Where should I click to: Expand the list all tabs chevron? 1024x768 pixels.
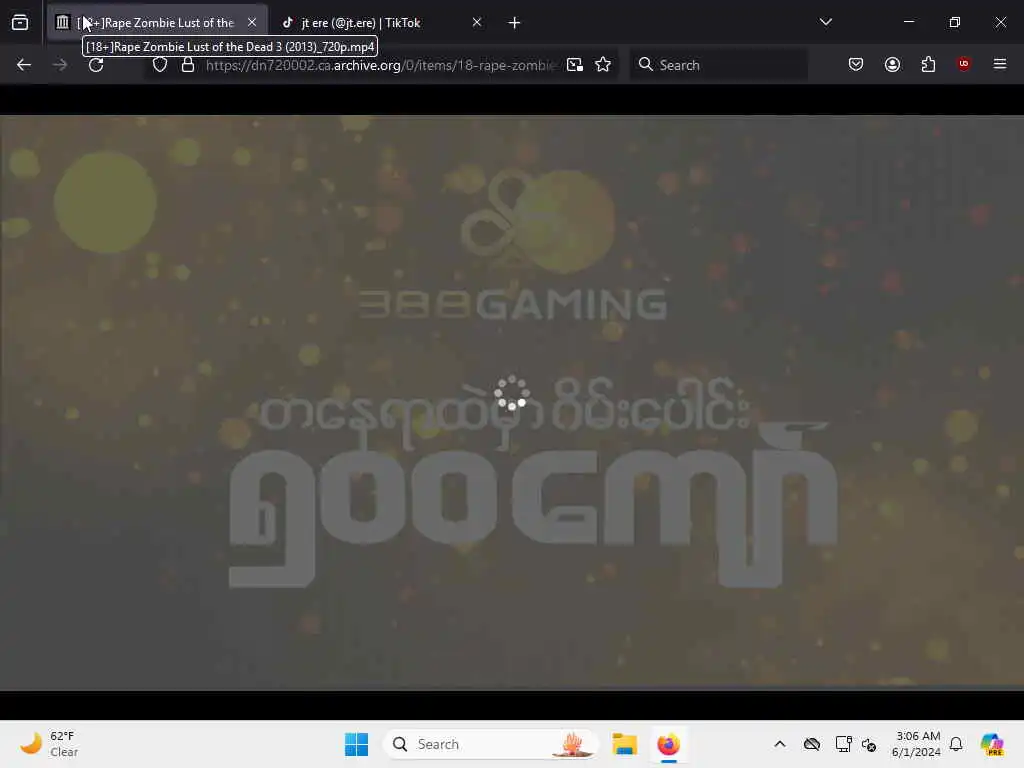tap(825, 23)
